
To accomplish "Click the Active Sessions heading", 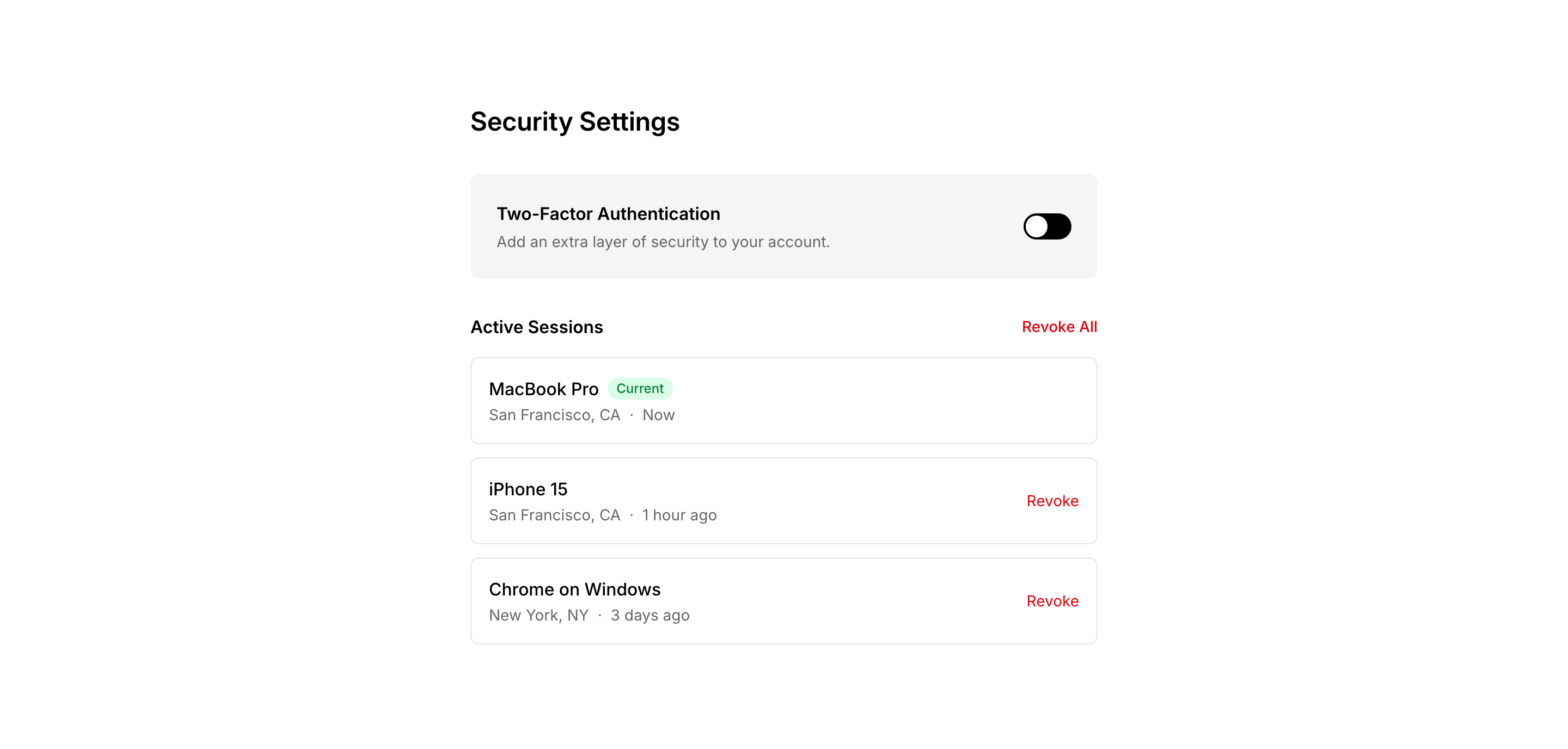I will (x=536, y=327).
